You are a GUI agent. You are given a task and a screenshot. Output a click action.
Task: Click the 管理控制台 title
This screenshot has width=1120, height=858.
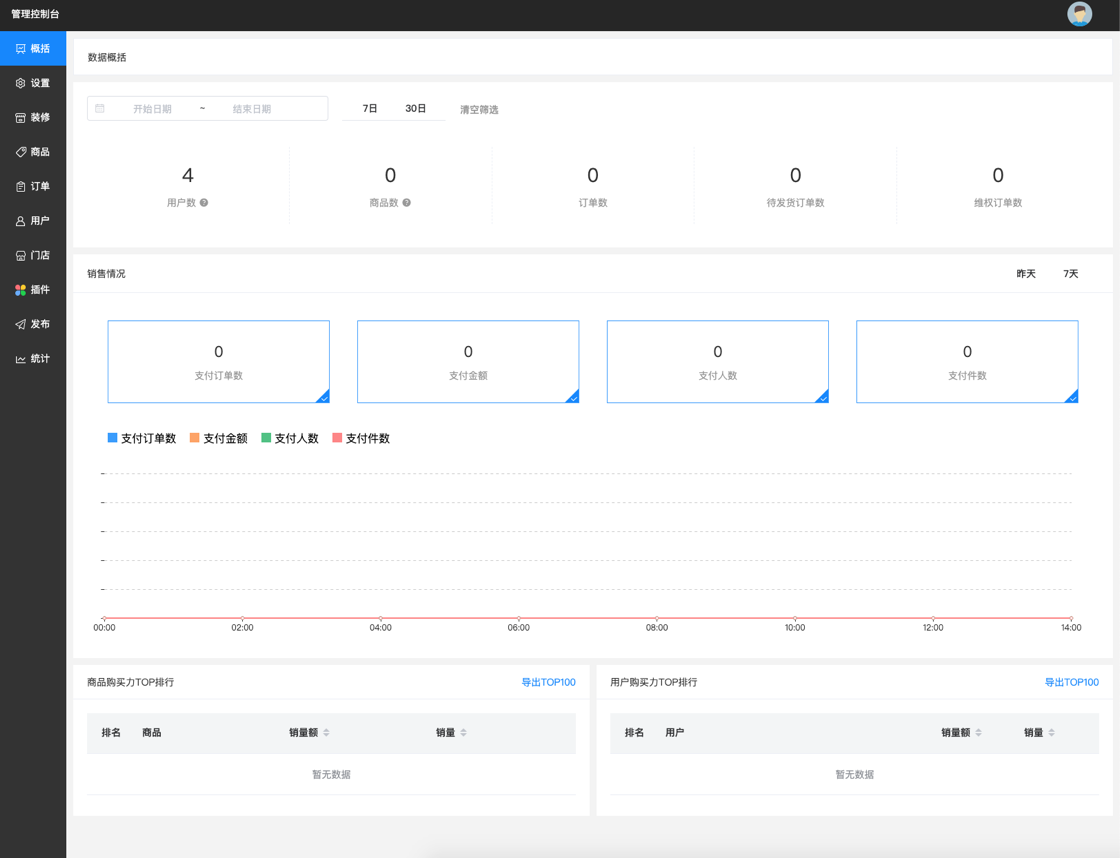pyautogui.click(x=35, y=14)
